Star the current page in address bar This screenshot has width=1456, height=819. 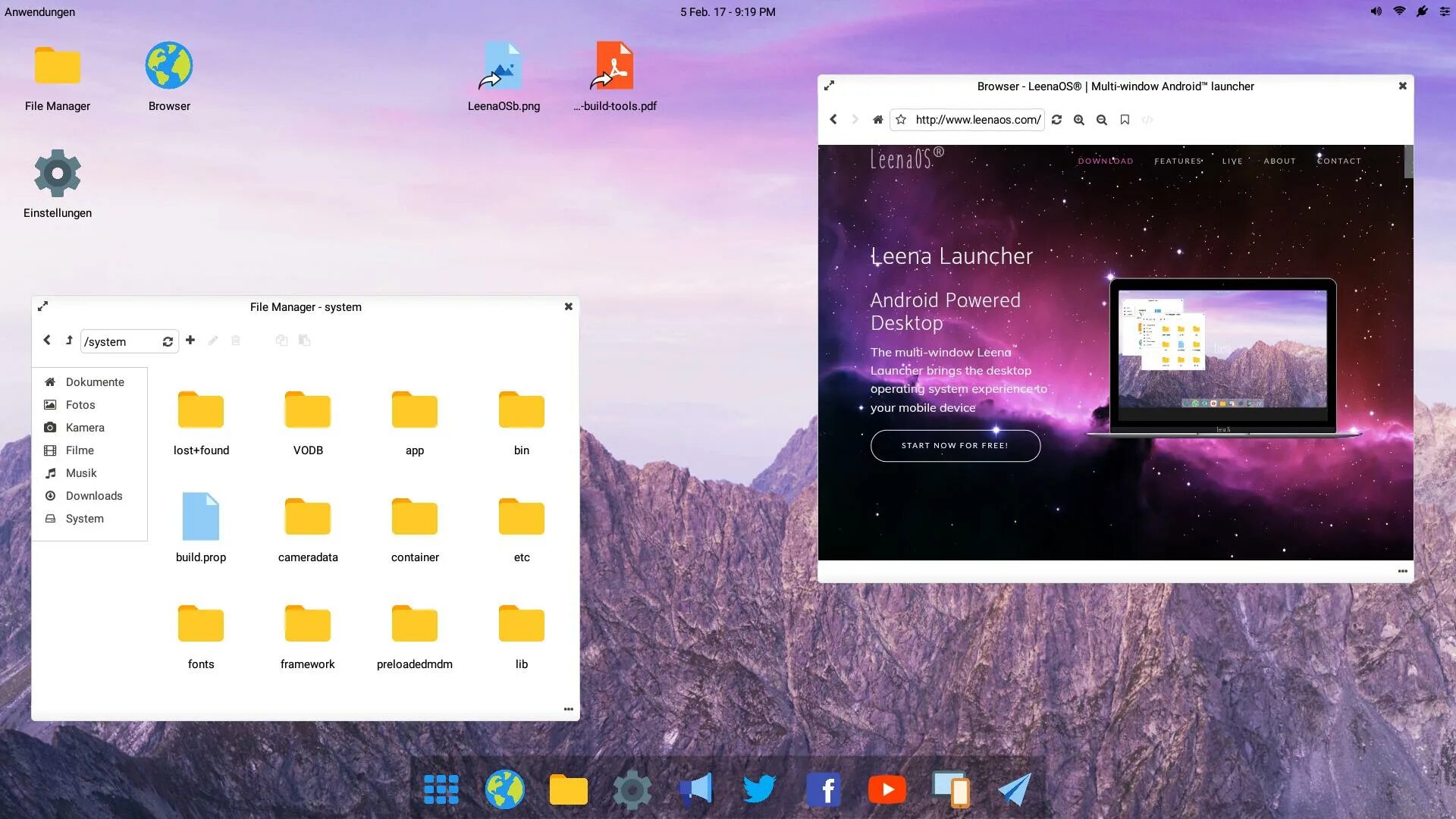(901, 120)
